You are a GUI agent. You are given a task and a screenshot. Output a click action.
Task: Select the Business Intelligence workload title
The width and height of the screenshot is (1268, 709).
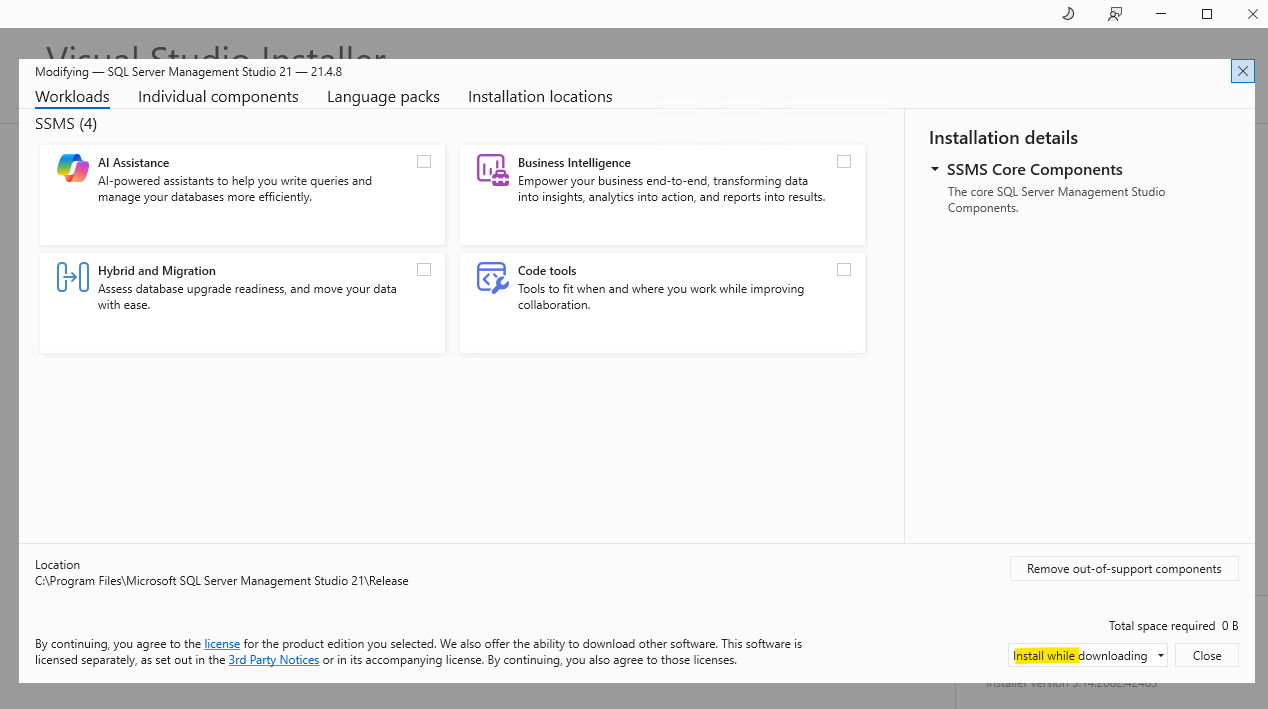click(574, 163)
